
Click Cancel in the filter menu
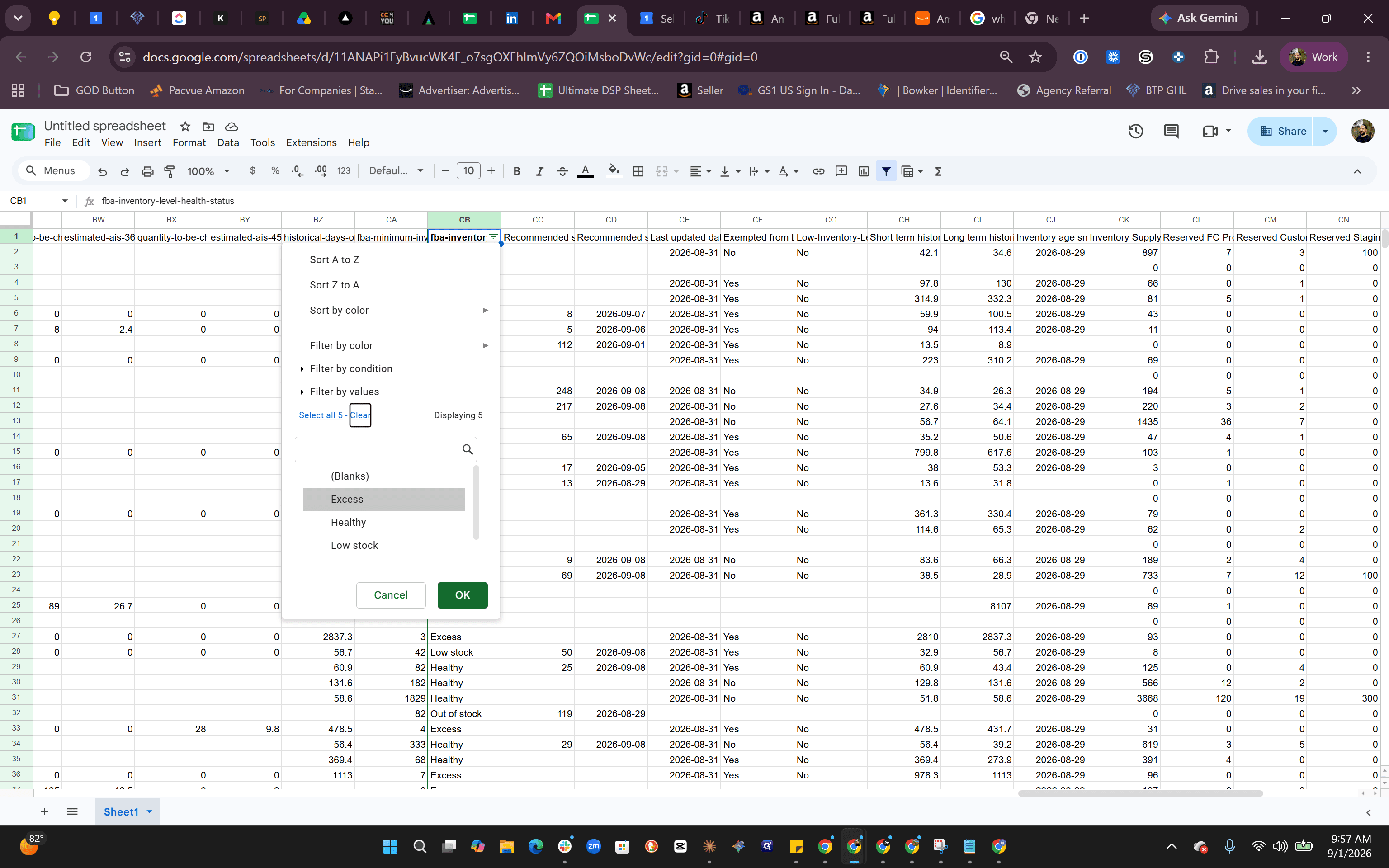click(391, 595)
